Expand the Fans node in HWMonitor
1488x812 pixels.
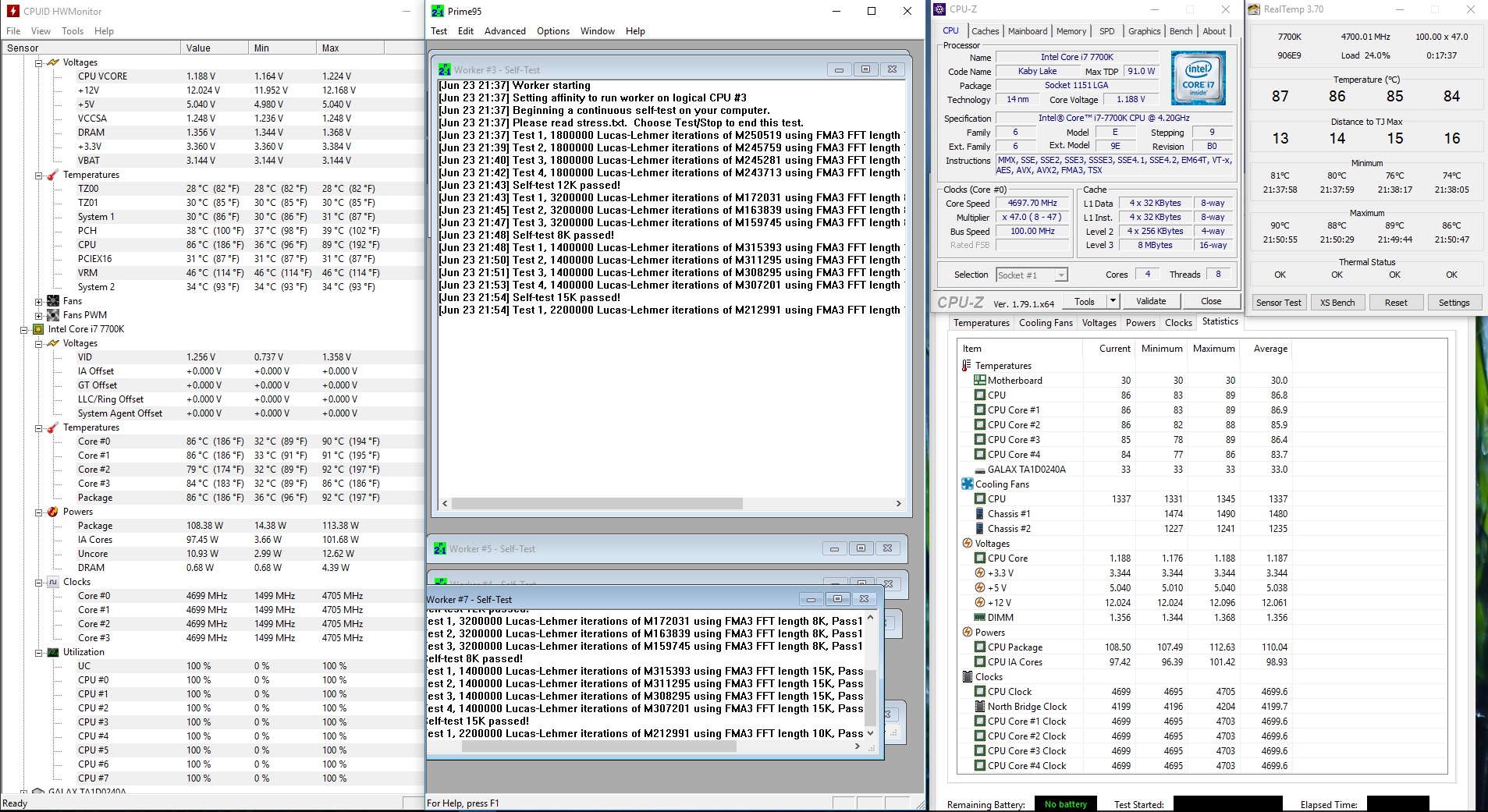tap(38, 301)
